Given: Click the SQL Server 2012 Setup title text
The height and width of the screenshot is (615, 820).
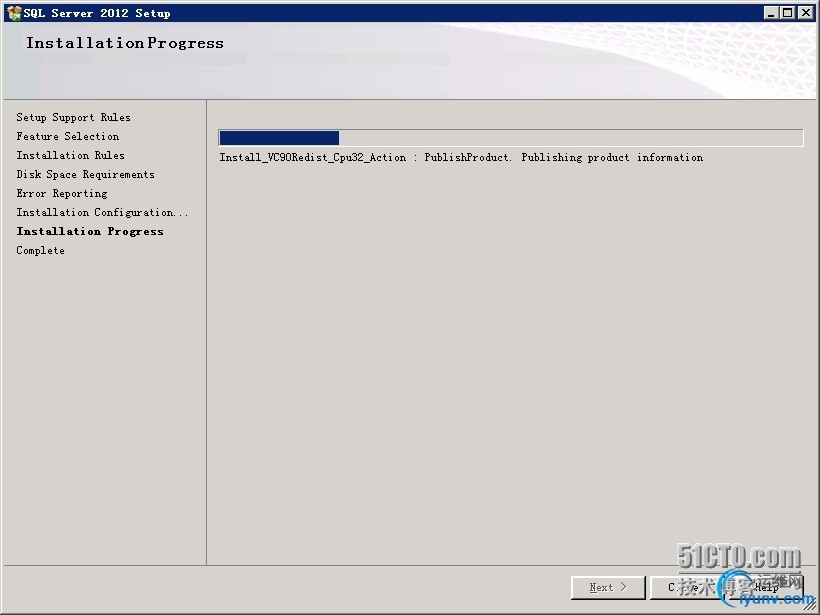Looking at the screenshot, I should [97, 14].
